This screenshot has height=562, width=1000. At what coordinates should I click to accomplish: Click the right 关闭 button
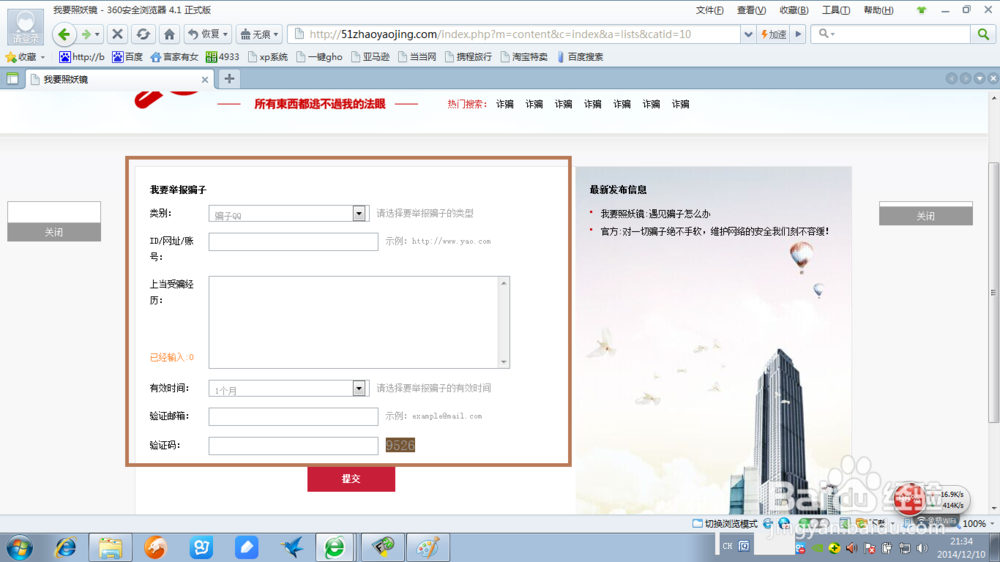tap(926, 216)
